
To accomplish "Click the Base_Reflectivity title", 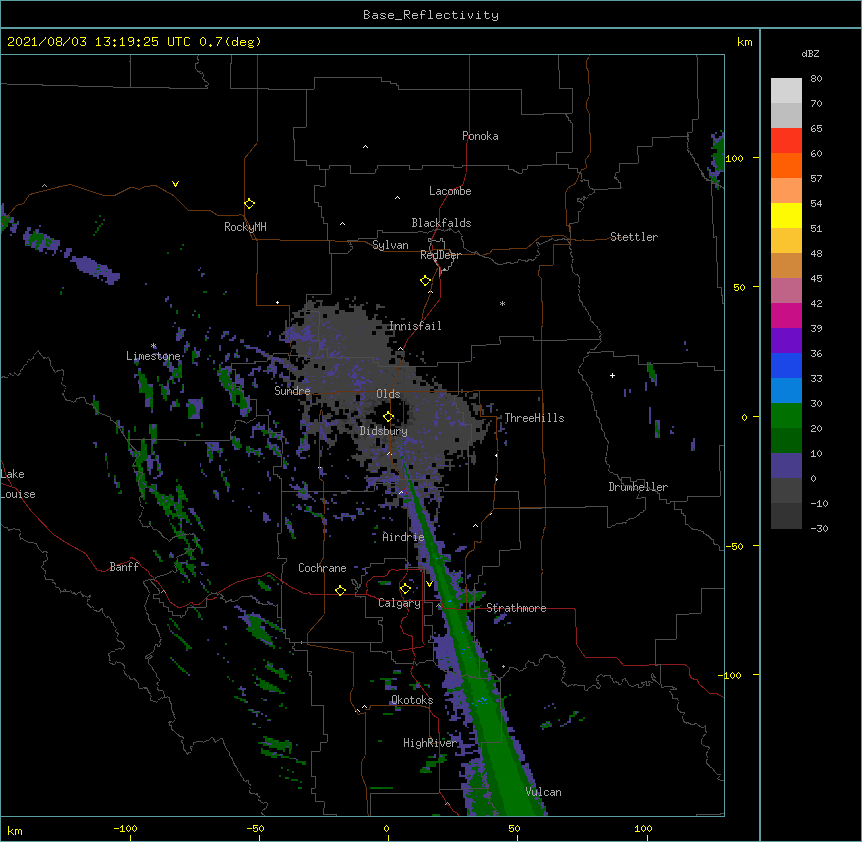I will pos(431,15).
